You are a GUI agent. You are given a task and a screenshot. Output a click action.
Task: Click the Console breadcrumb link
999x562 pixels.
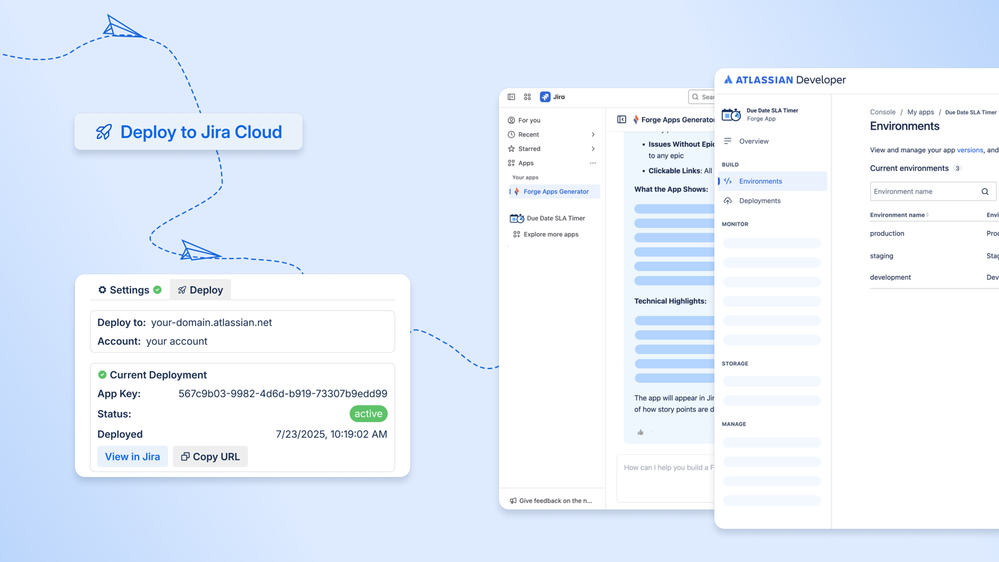coord(882,112)
